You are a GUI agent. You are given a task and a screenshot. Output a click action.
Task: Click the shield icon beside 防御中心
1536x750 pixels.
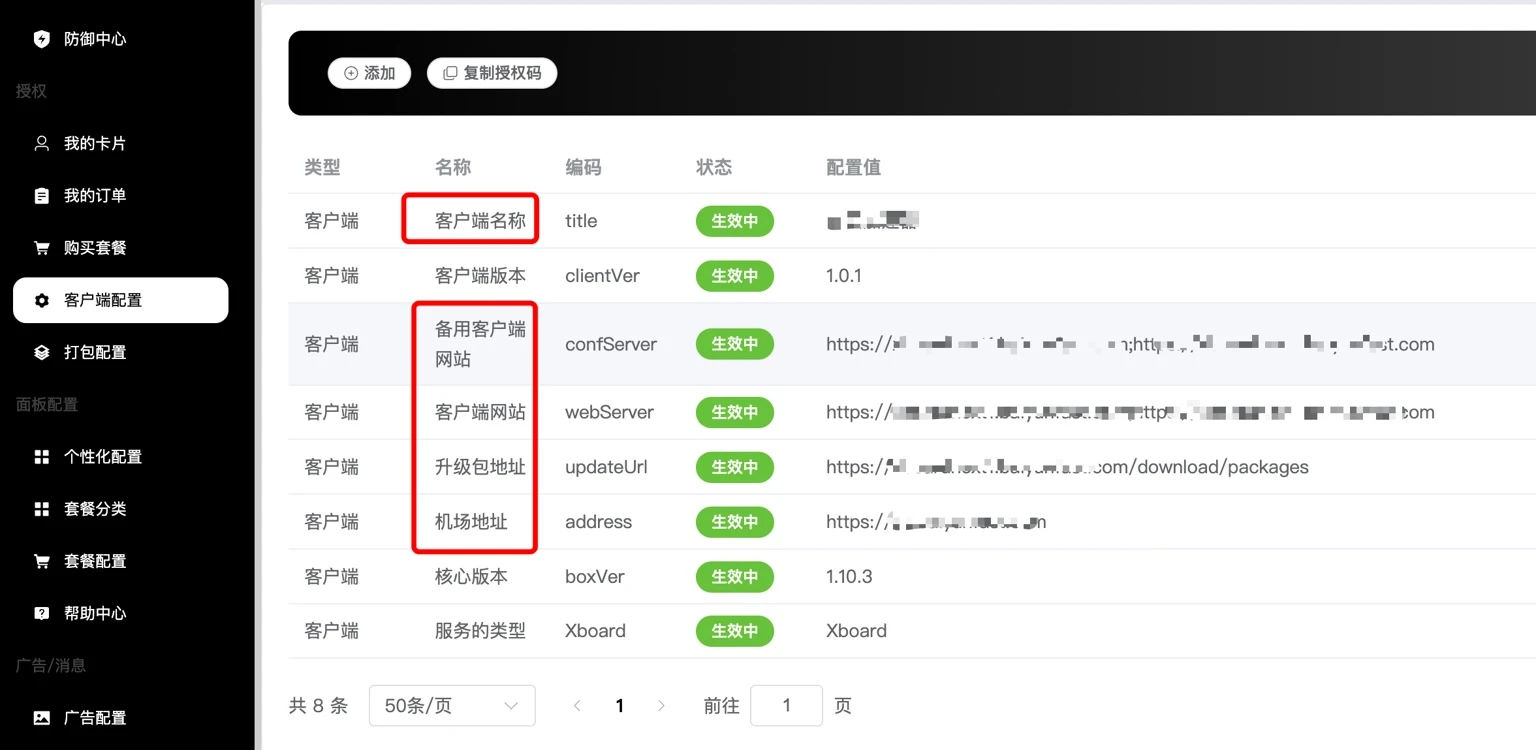click(41, 39)
